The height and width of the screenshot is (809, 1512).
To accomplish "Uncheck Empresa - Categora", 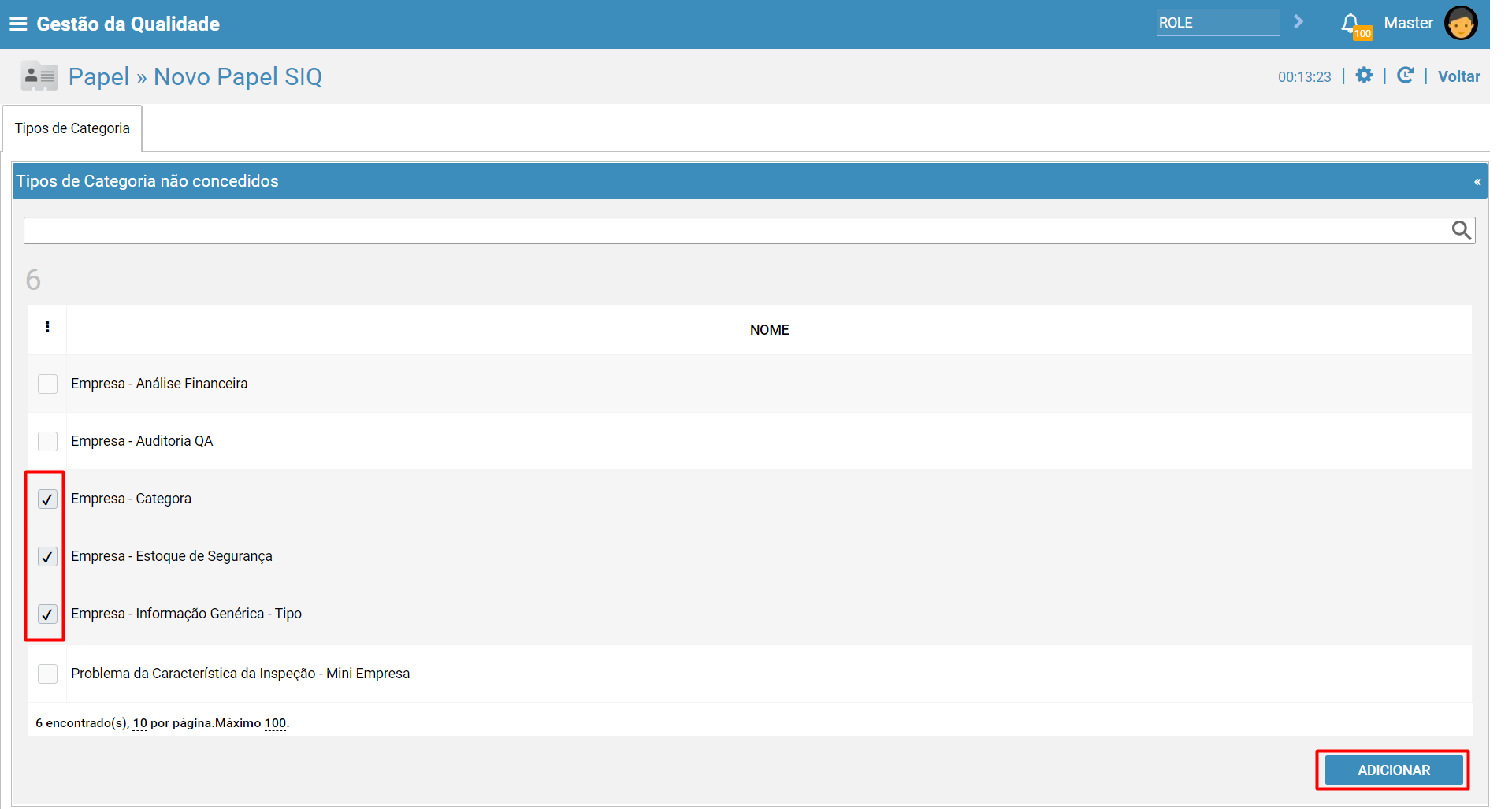I will tap(47, 499).
